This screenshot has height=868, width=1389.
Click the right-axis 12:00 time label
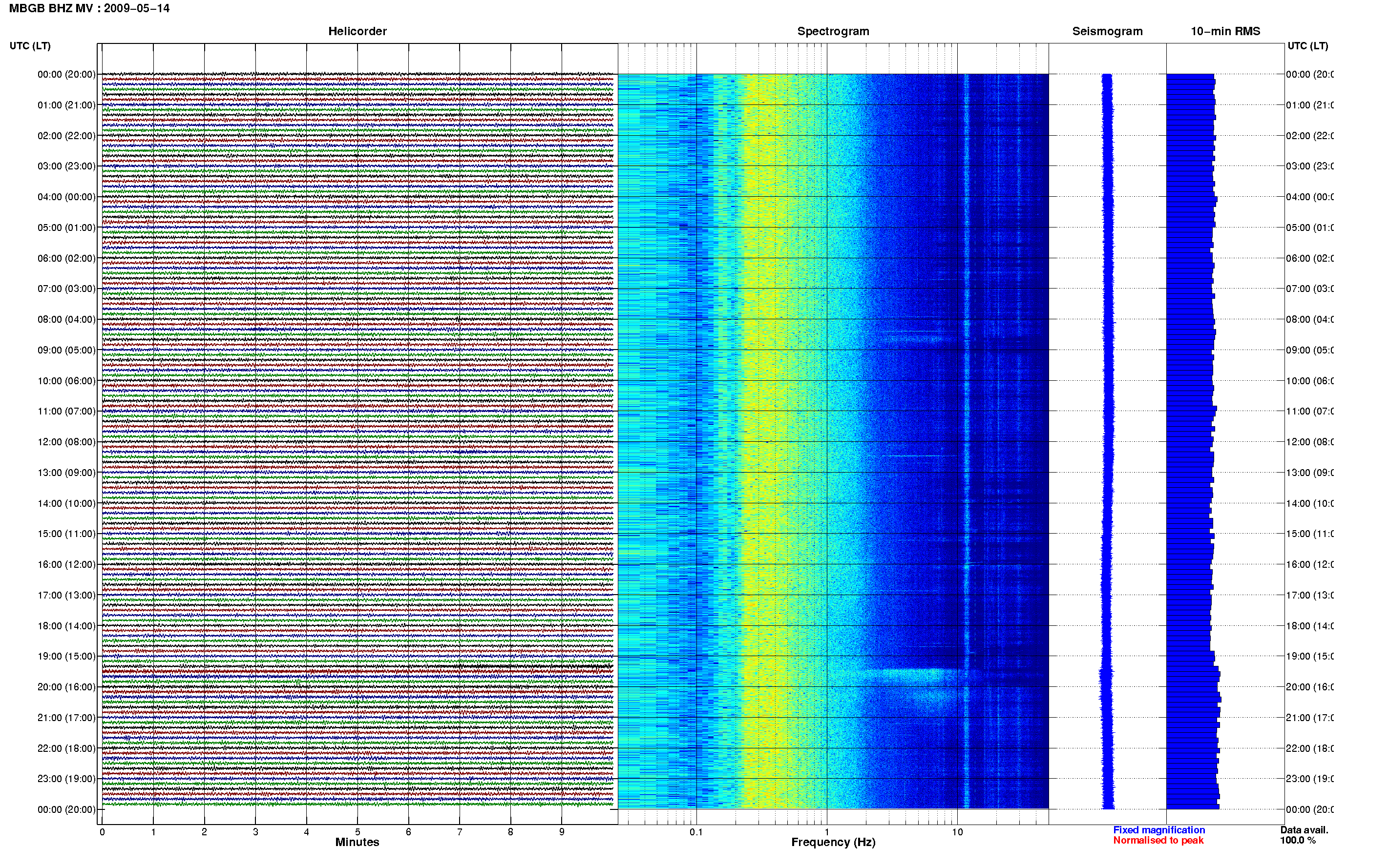point(1310,442)
